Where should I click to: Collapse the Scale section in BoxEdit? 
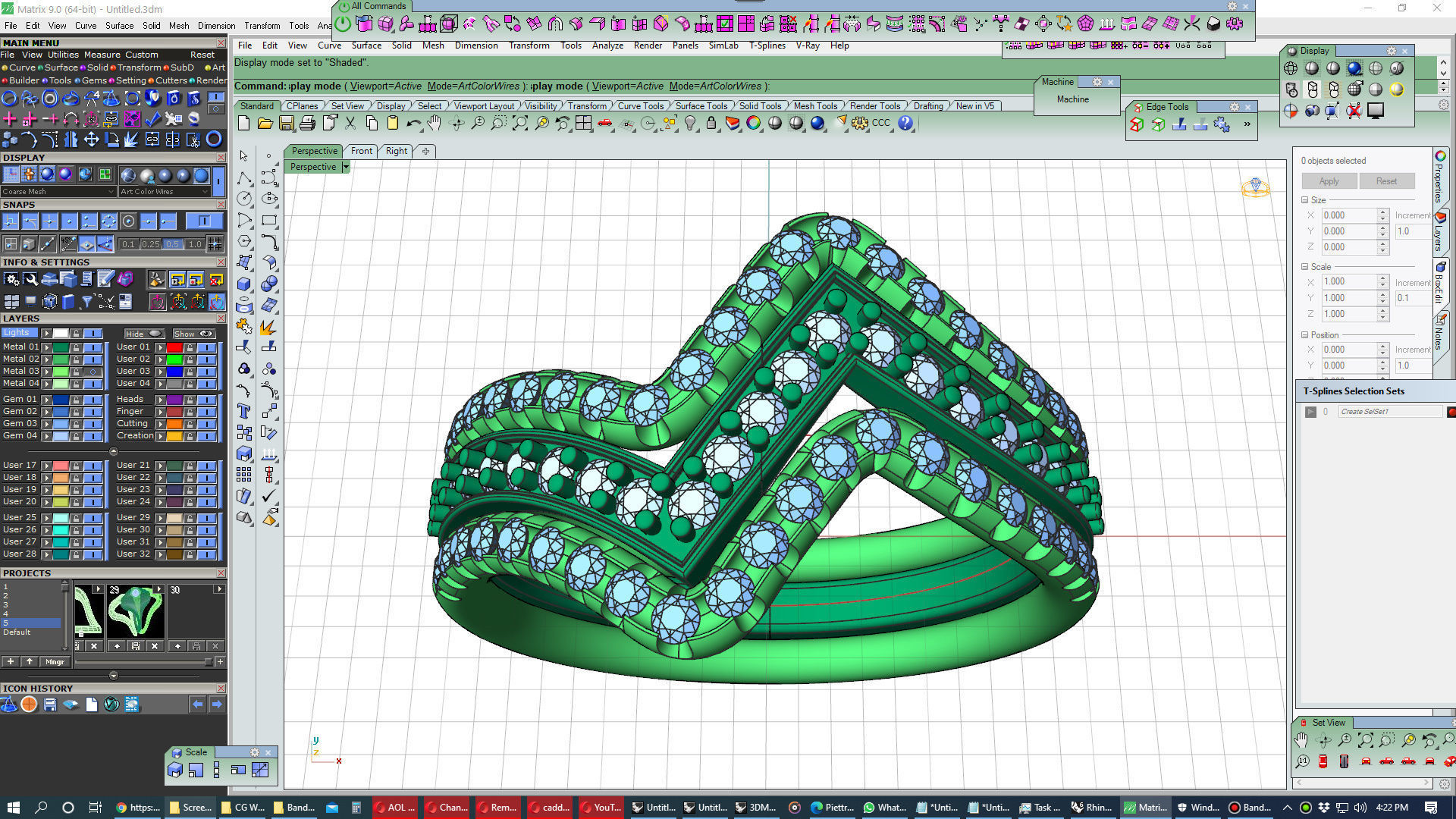click(x=1305, y=267)
